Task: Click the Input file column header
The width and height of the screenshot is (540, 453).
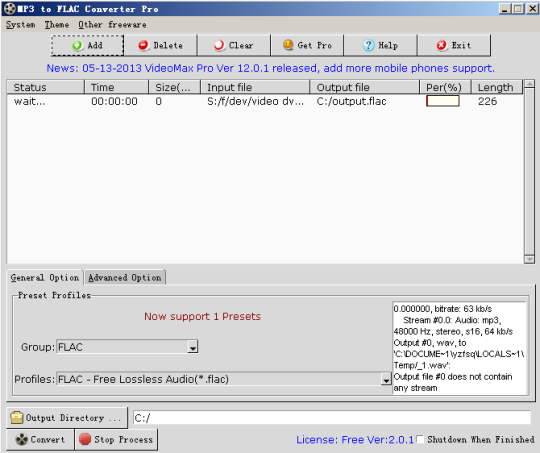Action: 255,87
